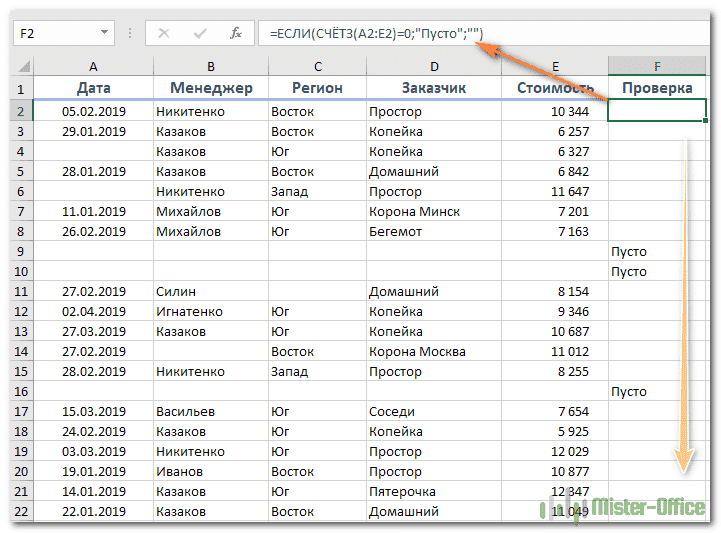Click the Проверка header cell
The height and width of the screenshot is (533, 721).
point(657,88)
